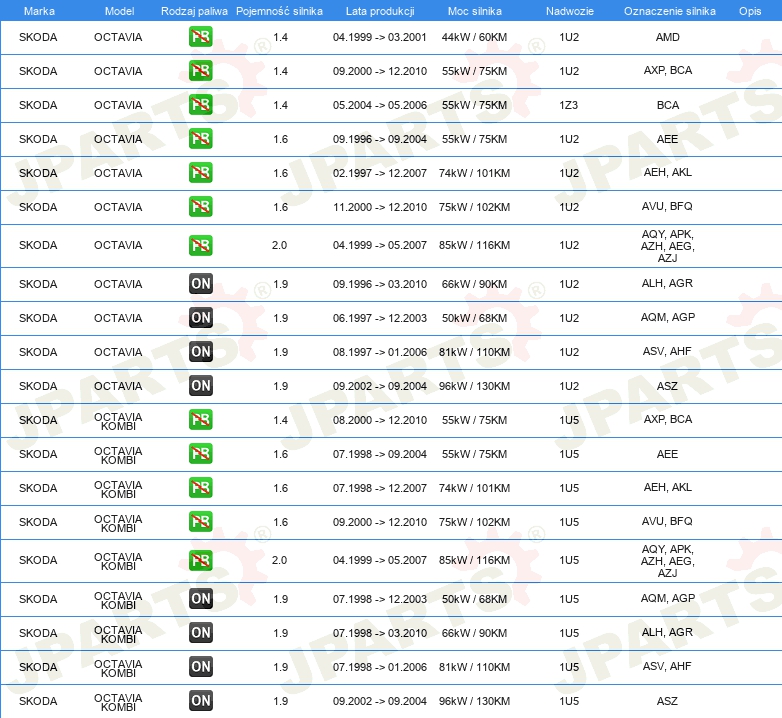782x718 pixels.
Task: Click the petrol icon in the 02.1997 -> 12.2007 row
Action: (x=200, y=173)
